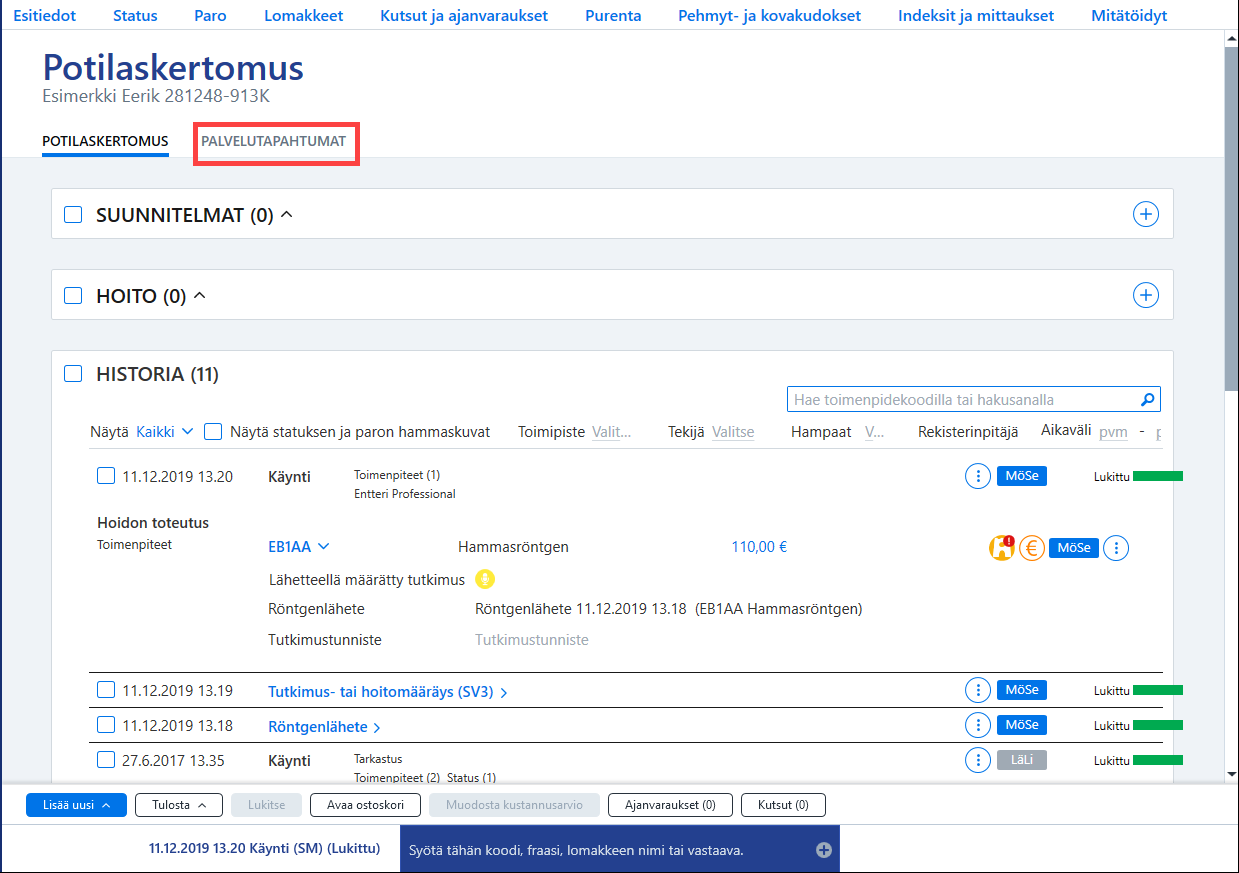Open three-dot menu for 11.12.2019 13.20 visit
Image resolution: width=1239 pixels, height=873 pixels.
977,477
